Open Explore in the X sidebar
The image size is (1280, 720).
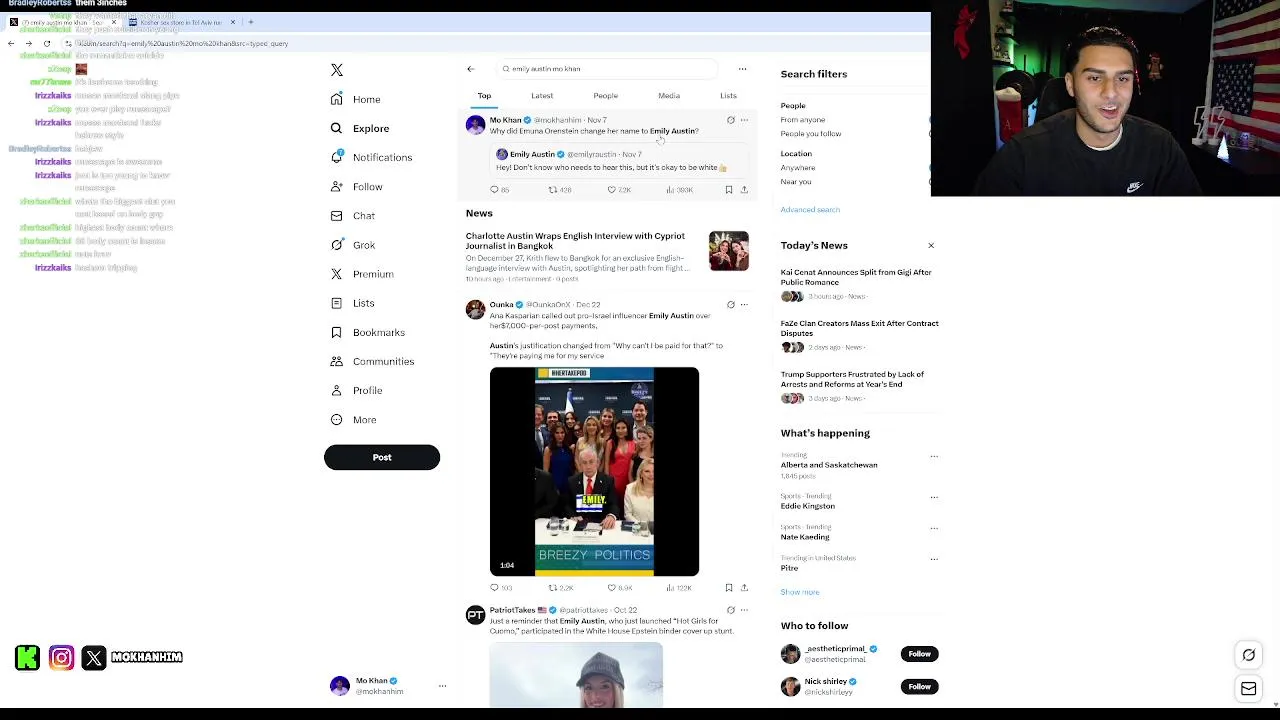[x=360, y=128]
